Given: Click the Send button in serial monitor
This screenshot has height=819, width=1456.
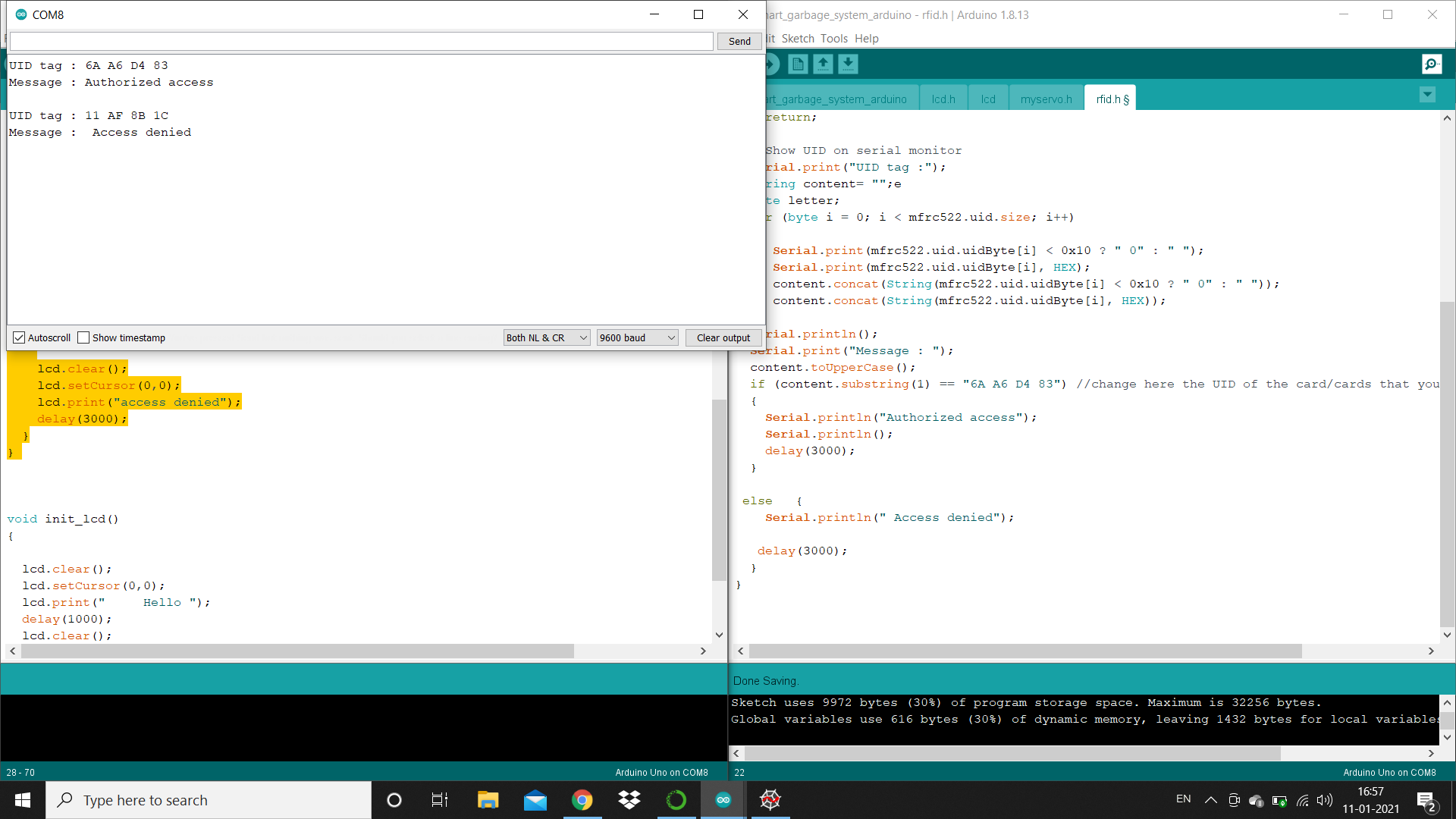Looking at the screenshot, I should [739, 41].
